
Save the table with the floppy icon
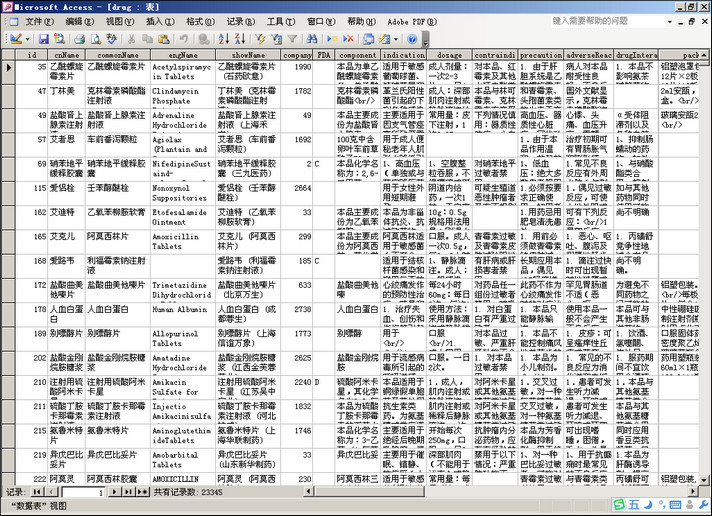[x=44, y=39]
